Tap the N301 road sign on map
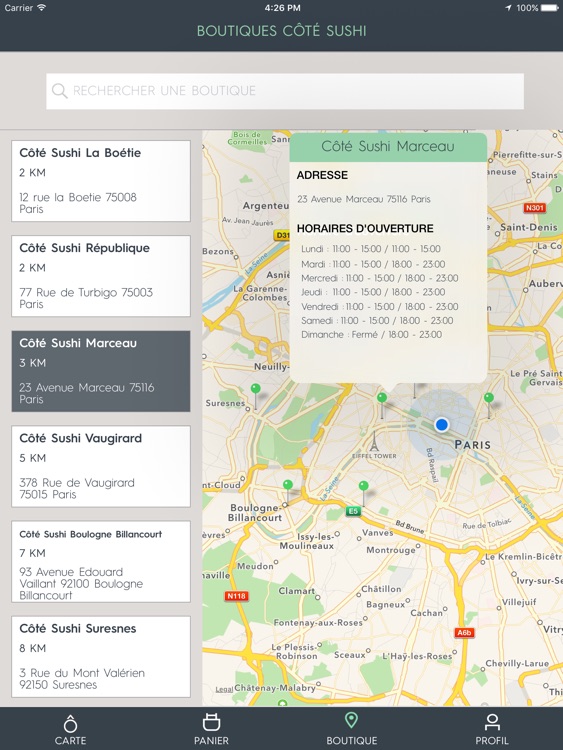Viewport: 563px width, 750px height. tap(535, 208)
